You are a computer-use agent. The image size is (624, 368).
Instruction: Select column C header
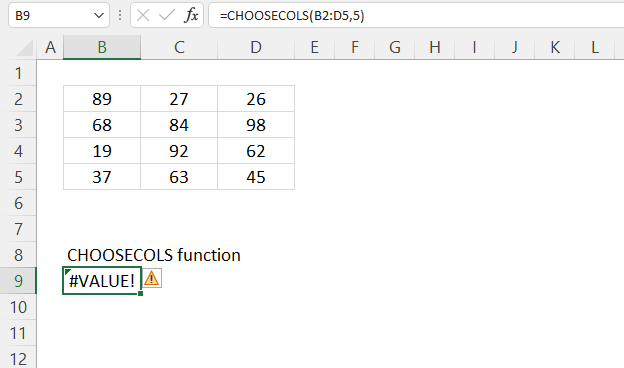(179, 48)
